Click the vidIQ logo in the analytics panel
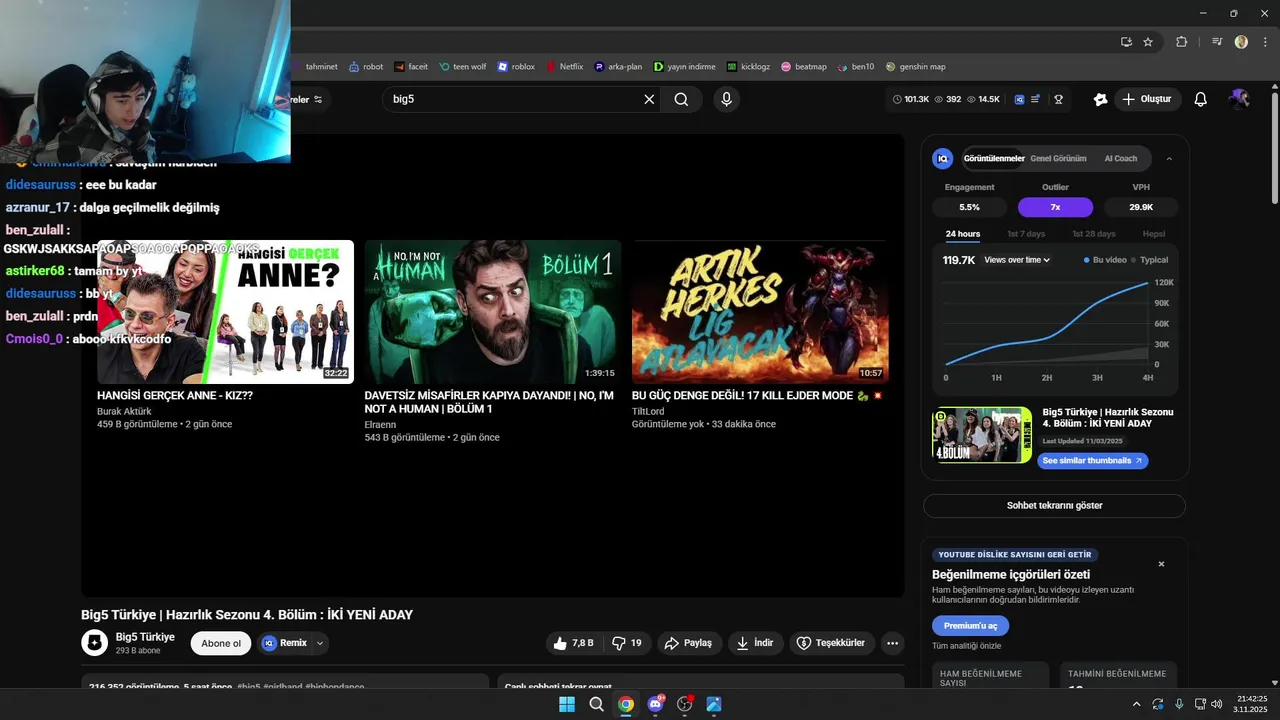 click(x=942, y=158)
